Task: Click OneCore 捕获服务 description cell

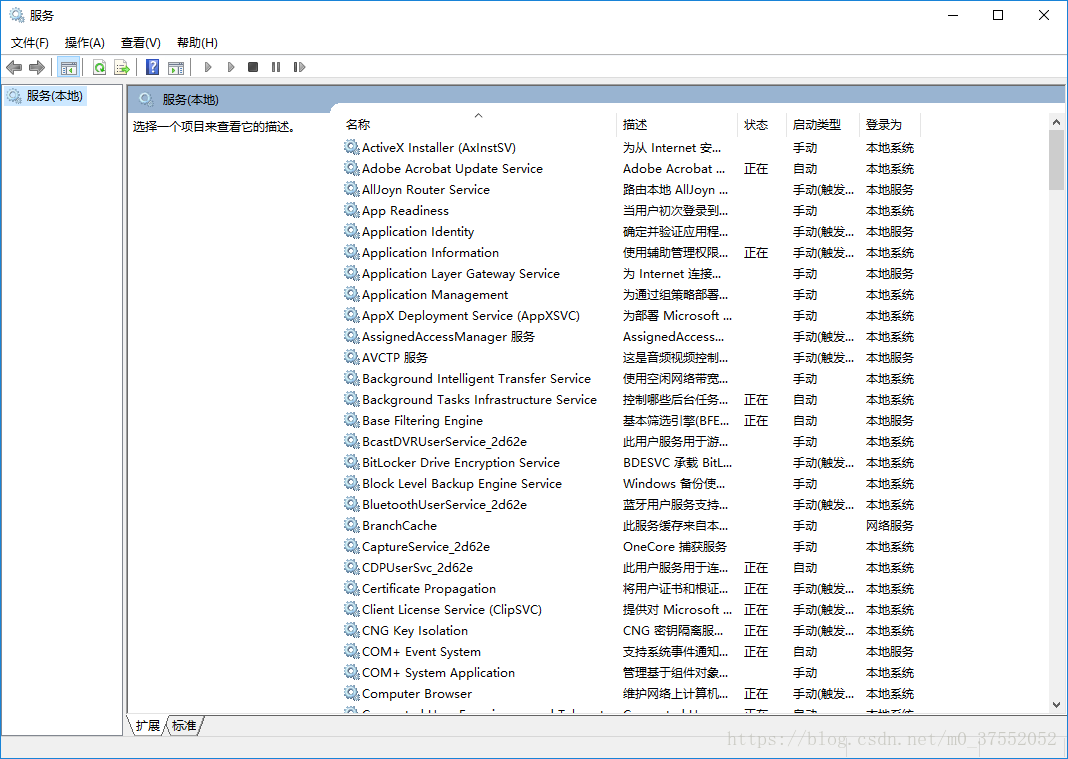Action: pyautogui.click(x=674, y=546)
